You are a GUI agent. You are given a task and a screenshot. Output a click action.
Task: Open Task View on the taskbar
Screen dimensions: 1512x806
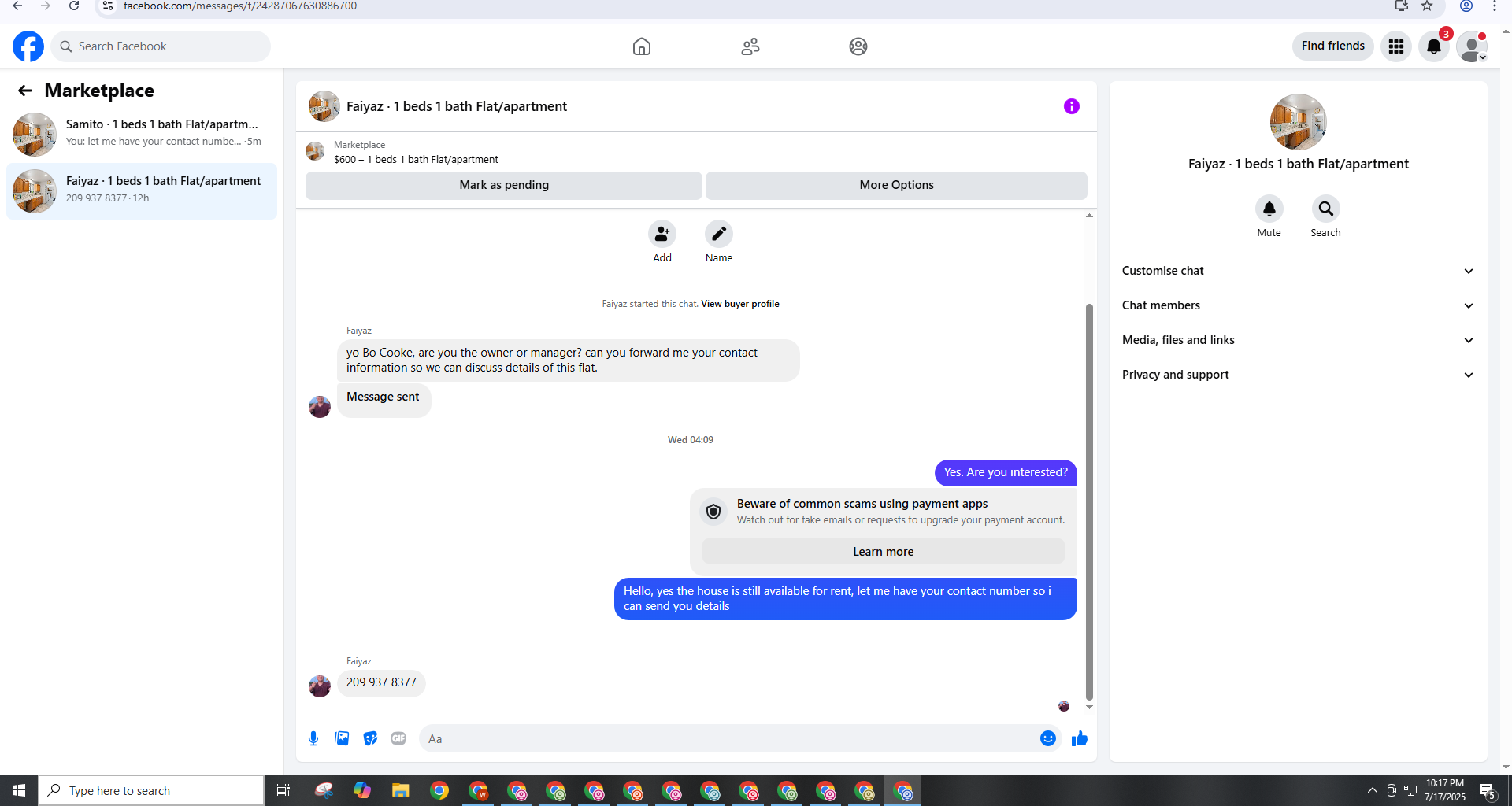click(x=283, y=790)
